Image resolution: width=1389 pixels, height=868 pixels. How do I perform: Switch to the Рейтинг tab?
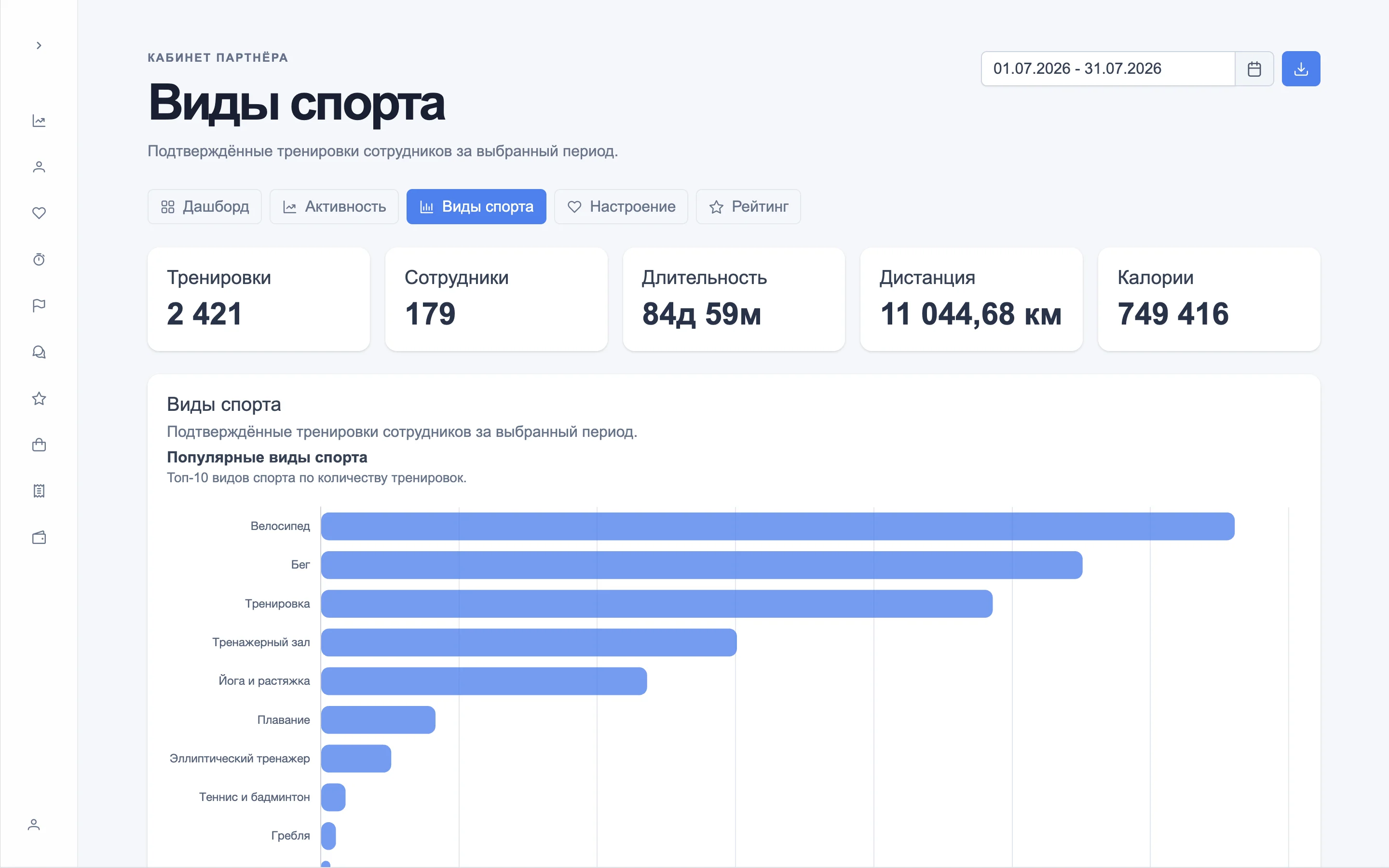pos(749,207)
